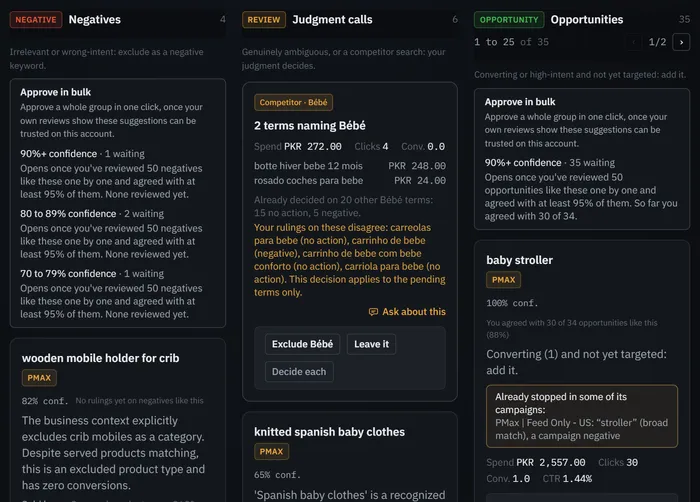Click the previous page arrow in Opportunities

pos(634,42)
